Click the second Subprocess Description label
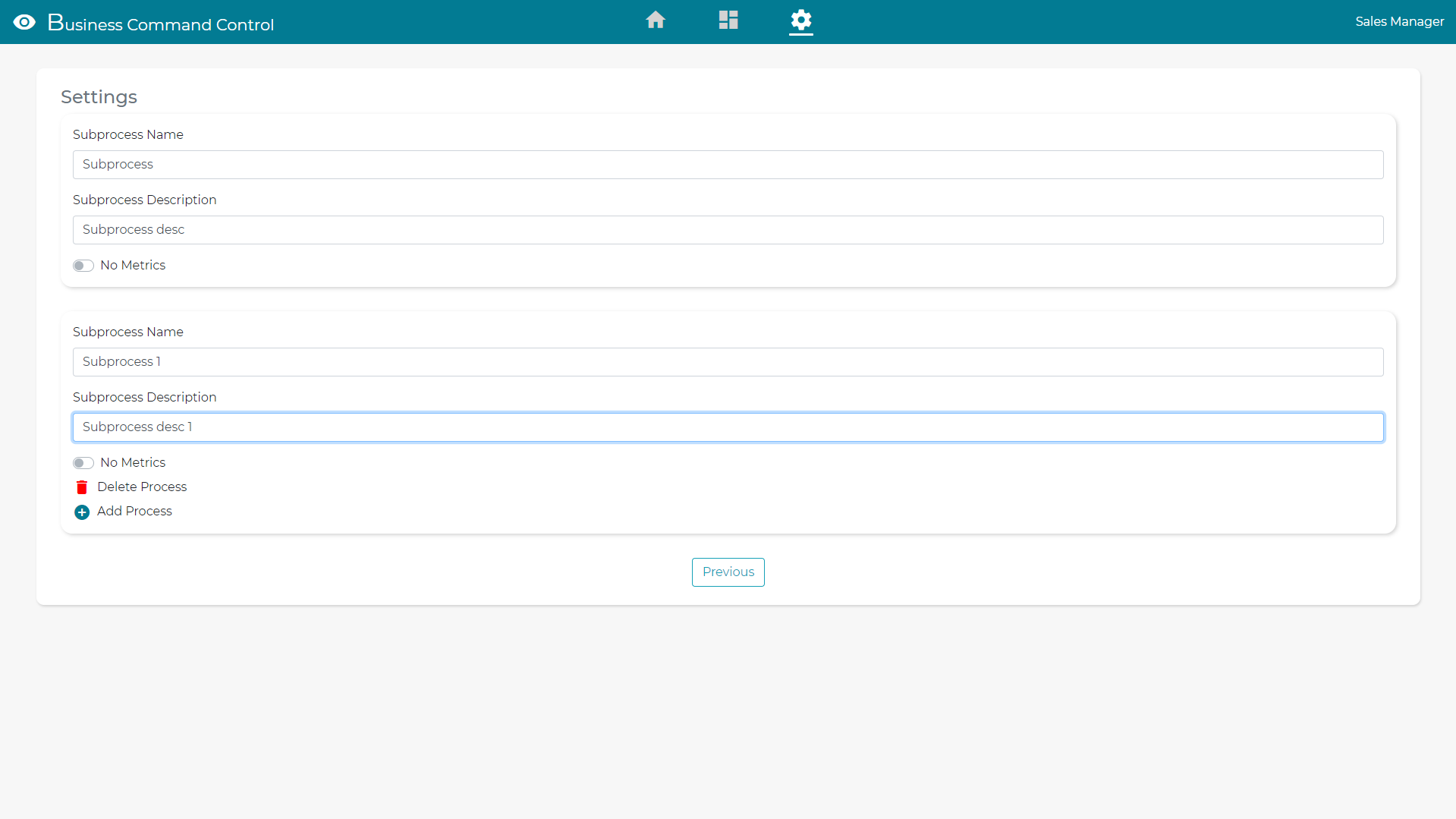This screenshot has height=819, width=1456. (x=145, y=398)
